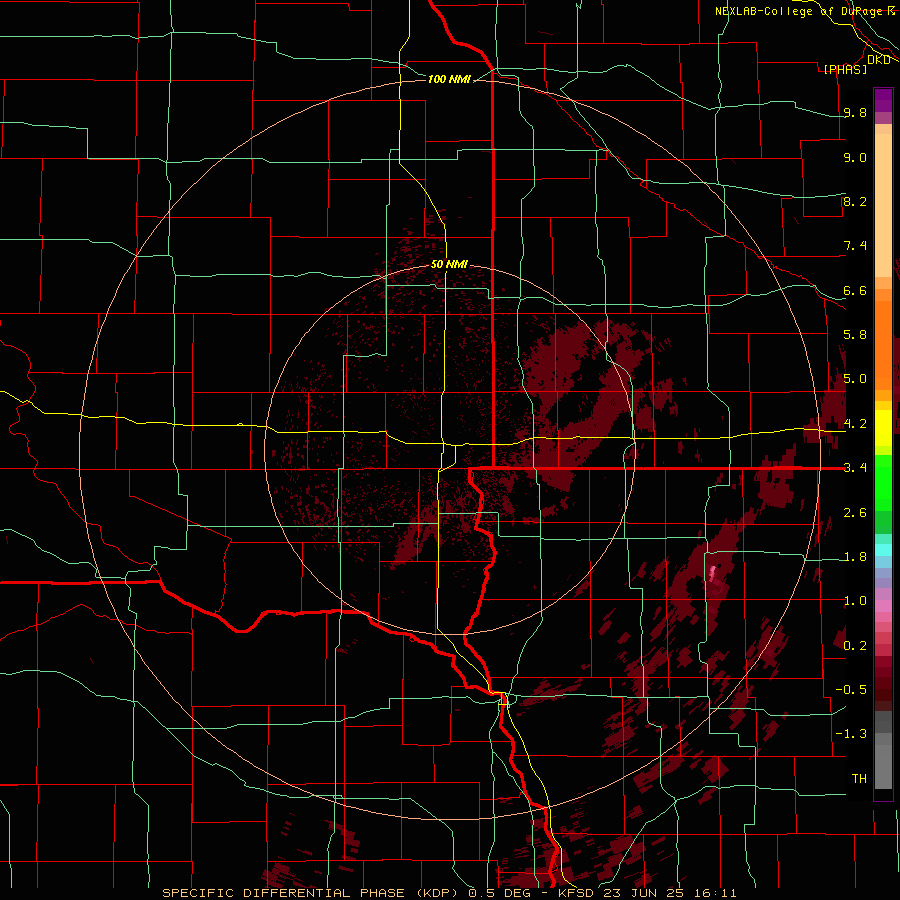The width and height of the screenshot is (900, 900).
Task: Click the 2.6 scale value
Action: 855,513
